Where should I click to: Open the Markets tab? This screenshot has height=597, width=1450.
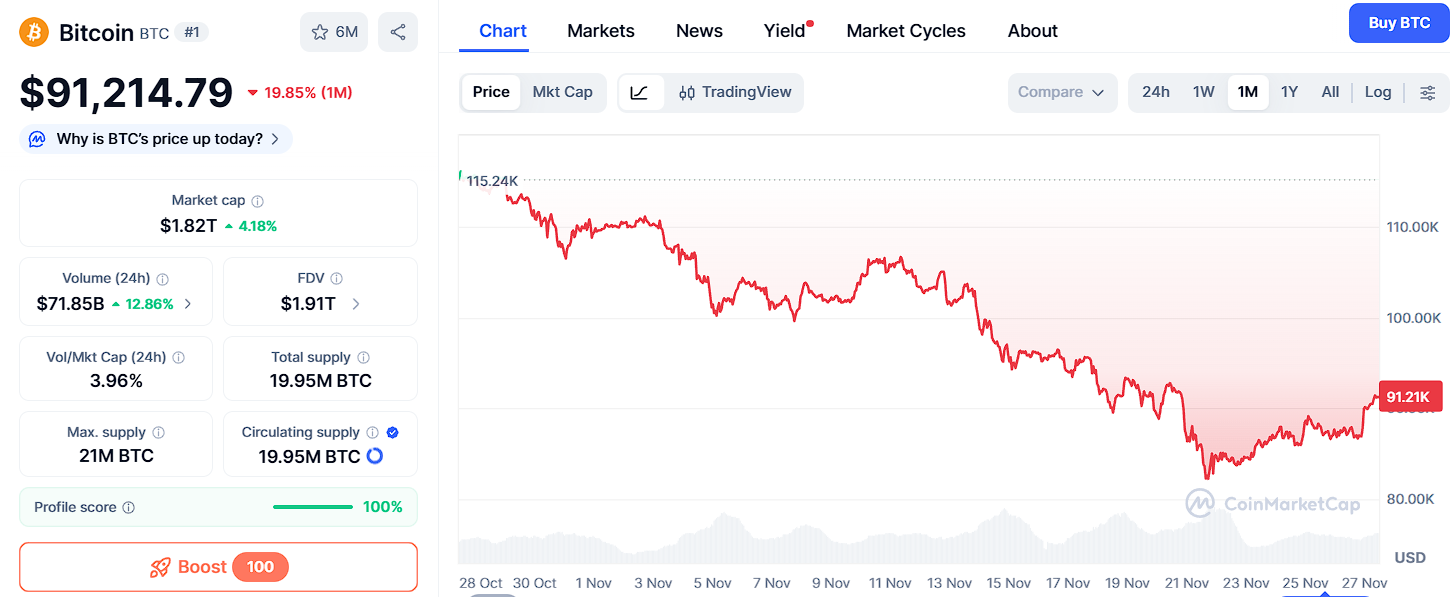[x=600, y=31]
